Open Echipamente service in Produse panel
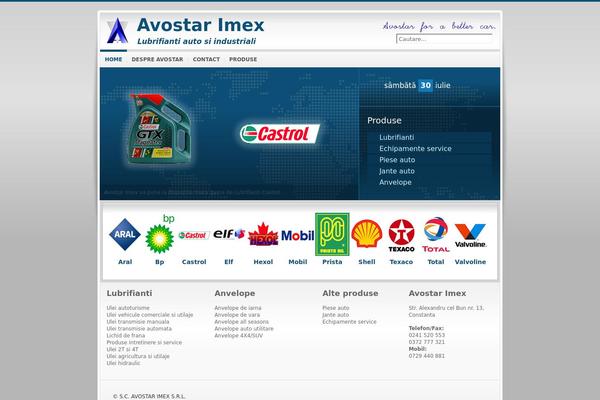Screen dimensions: 600x400 pos(416,149)
